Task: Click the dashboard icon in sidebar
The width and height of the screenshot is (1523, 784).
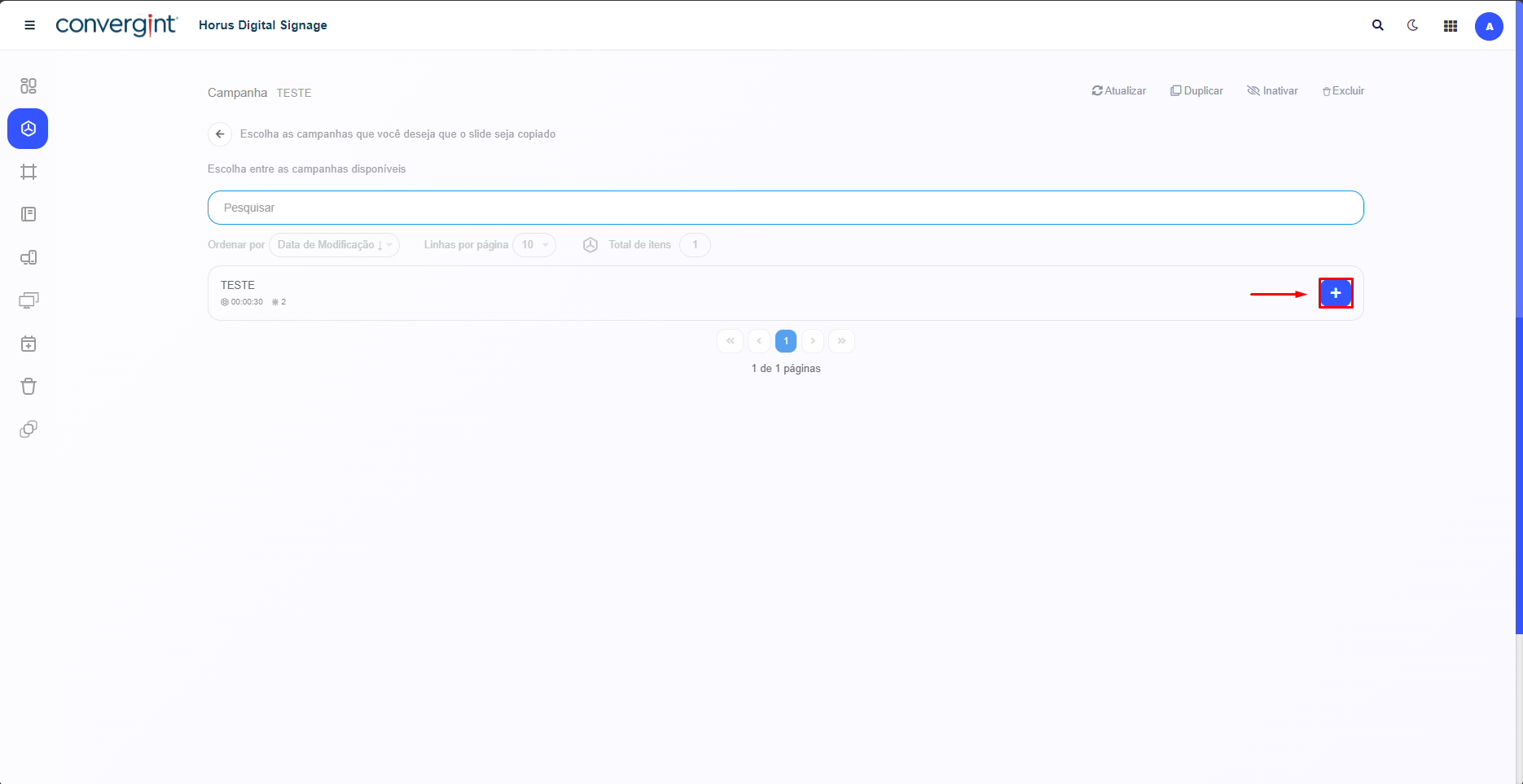Action: click(x=29, y=86)
